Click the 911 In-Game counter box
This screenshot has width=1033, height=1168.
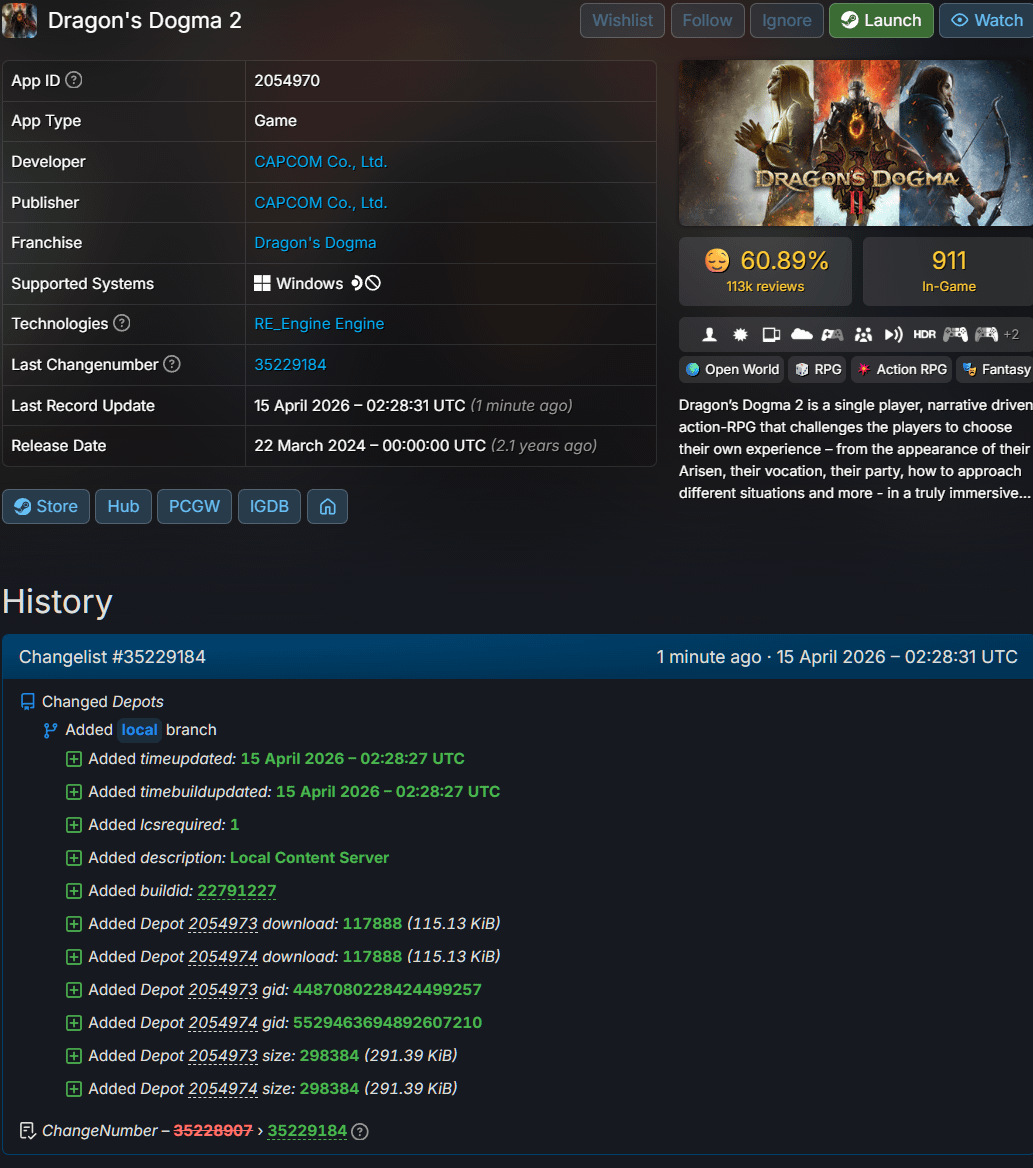(x=947, y=271)
